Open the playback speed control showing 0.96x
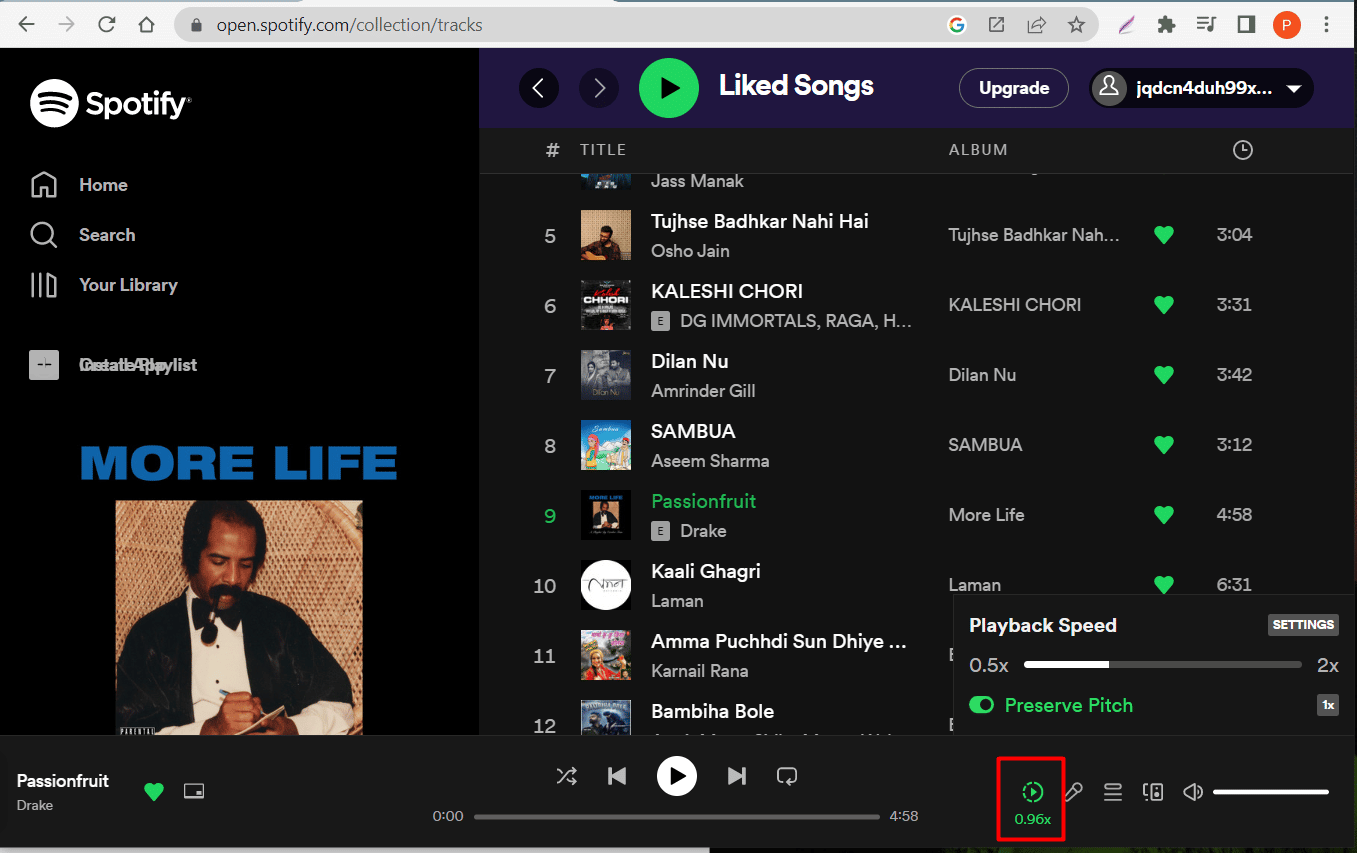Viewport: 1357px width, 853px height. [1031, 791]
